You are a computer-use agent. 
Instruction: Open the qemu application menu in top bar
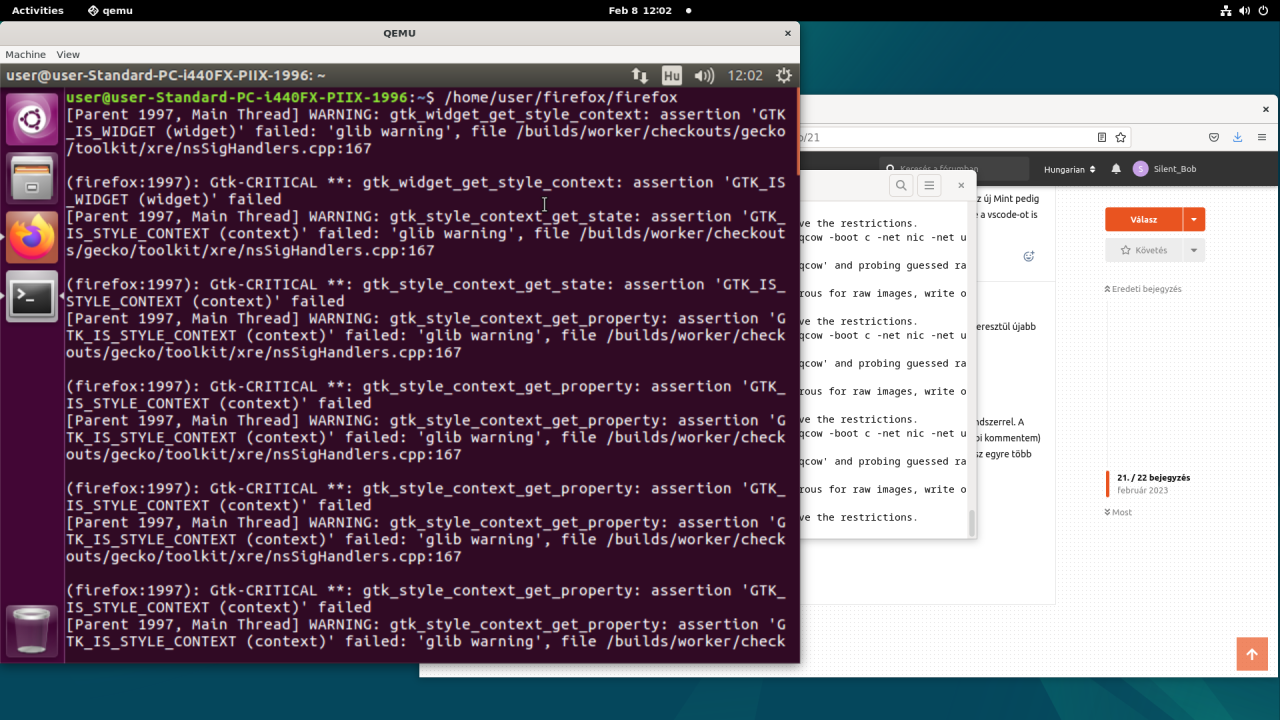pyautogui.click(x=110, y=10)
